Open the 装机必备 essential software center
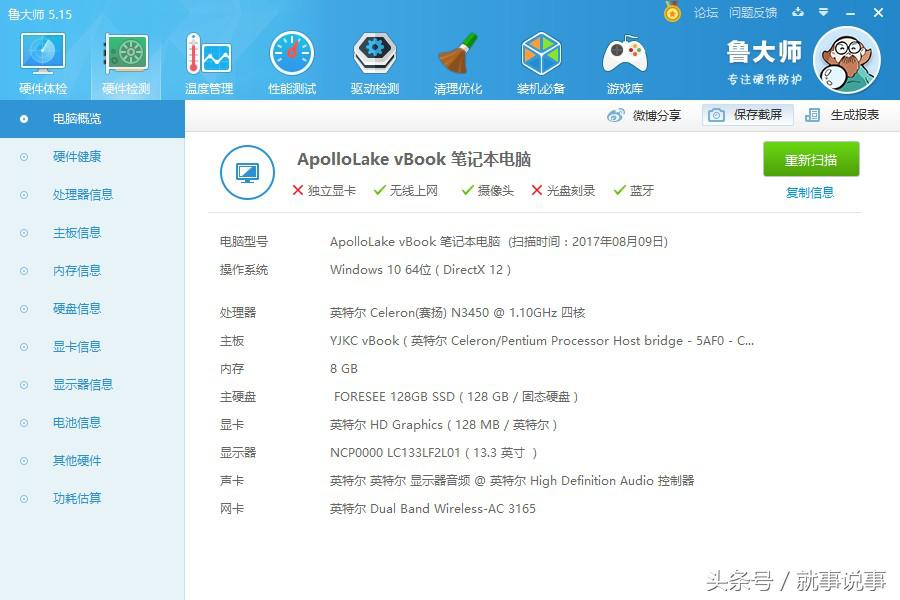 (x=541, y=60)
